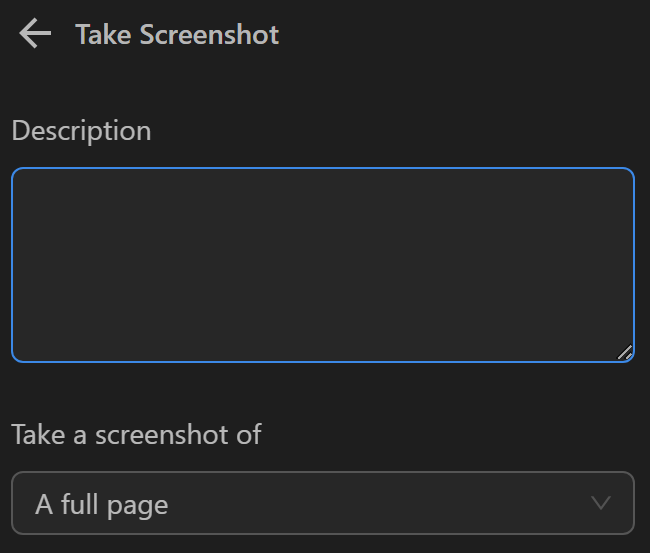Viewport: 650px width, 553px height.
Task: Click the "Take a screenshot of" label
Action: click(x=136, y=434)
